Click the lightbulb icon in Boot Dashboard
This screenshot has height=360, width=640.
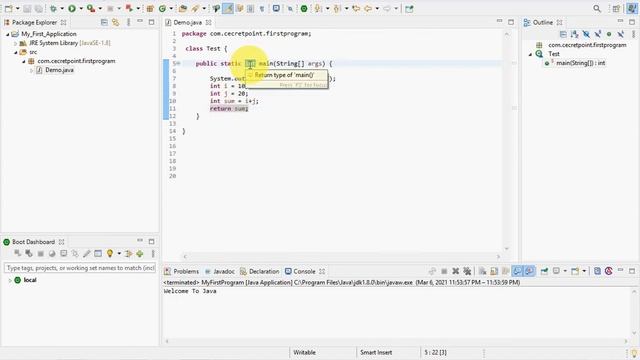click(110, 254)
